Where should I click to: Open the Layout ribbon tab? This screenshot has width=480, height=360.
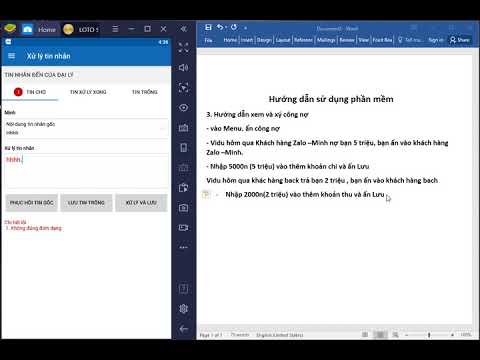(x=283, y=40)
